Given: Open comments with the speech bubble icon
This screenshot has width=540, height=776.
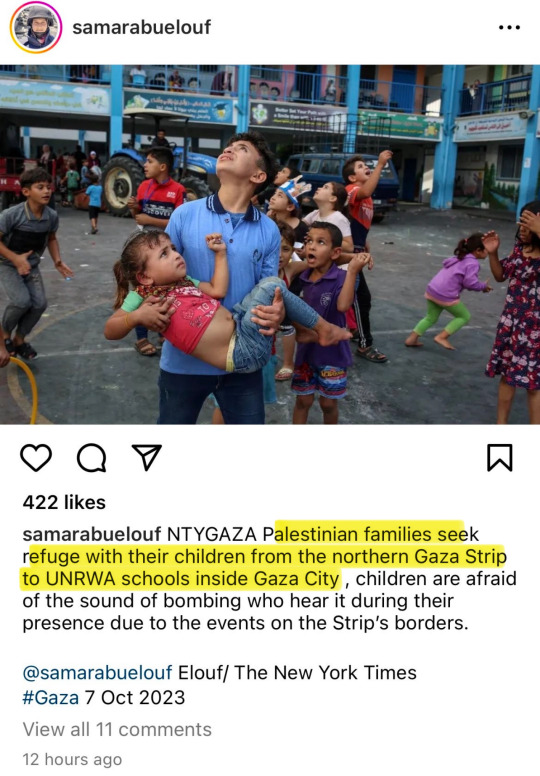Looking at the screenshot, I should pos(92,458).
